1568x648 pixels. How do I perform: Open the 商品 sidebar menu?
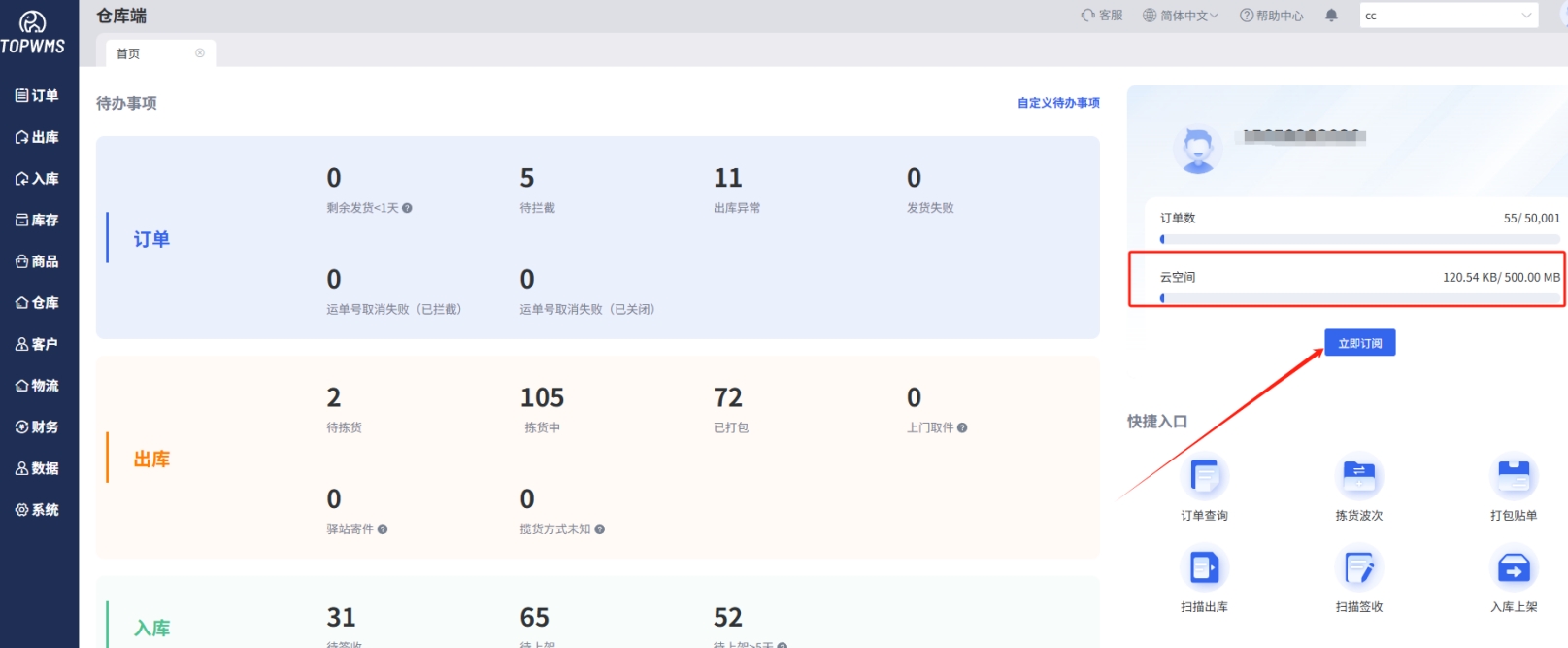coord(38,261)
